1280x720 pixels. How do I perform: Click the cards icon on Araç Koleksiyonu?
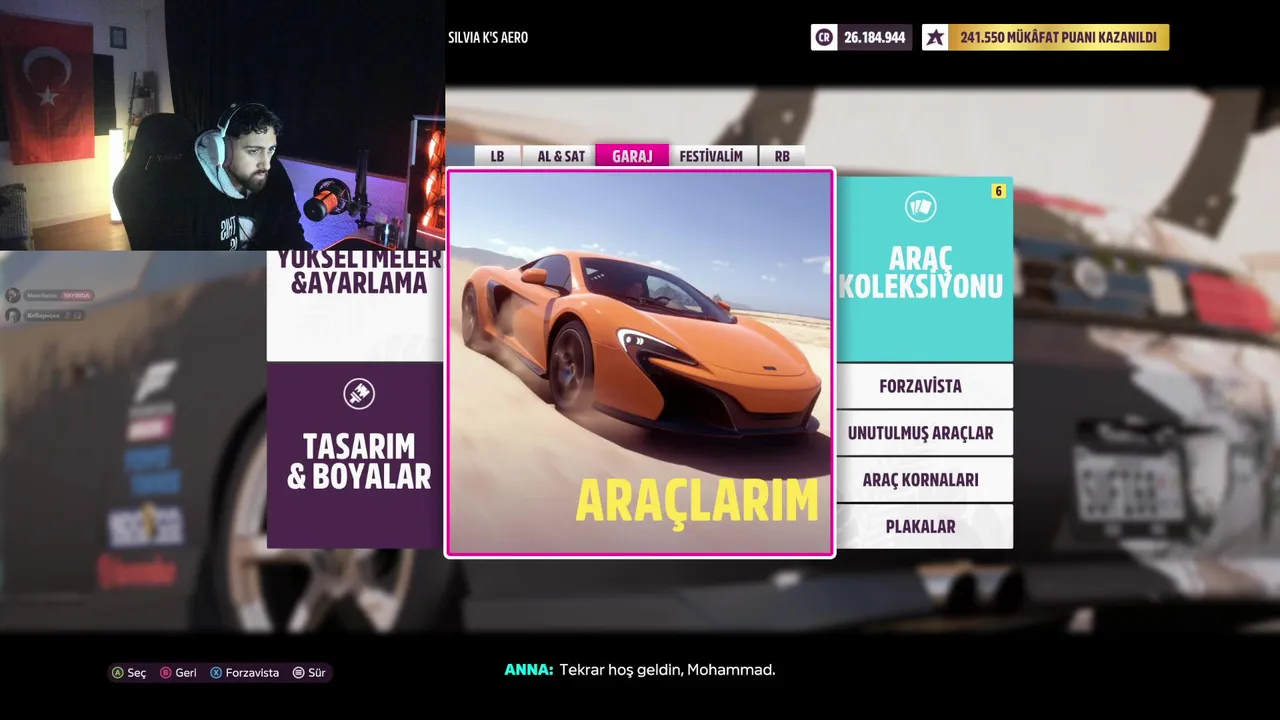920,207
